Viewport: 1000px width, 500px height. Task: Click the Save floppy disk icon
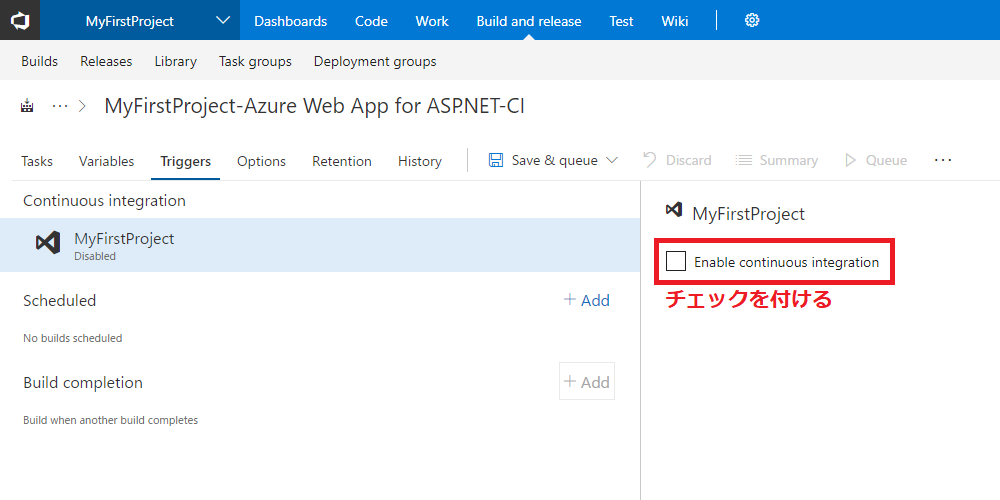click(496, 160)
